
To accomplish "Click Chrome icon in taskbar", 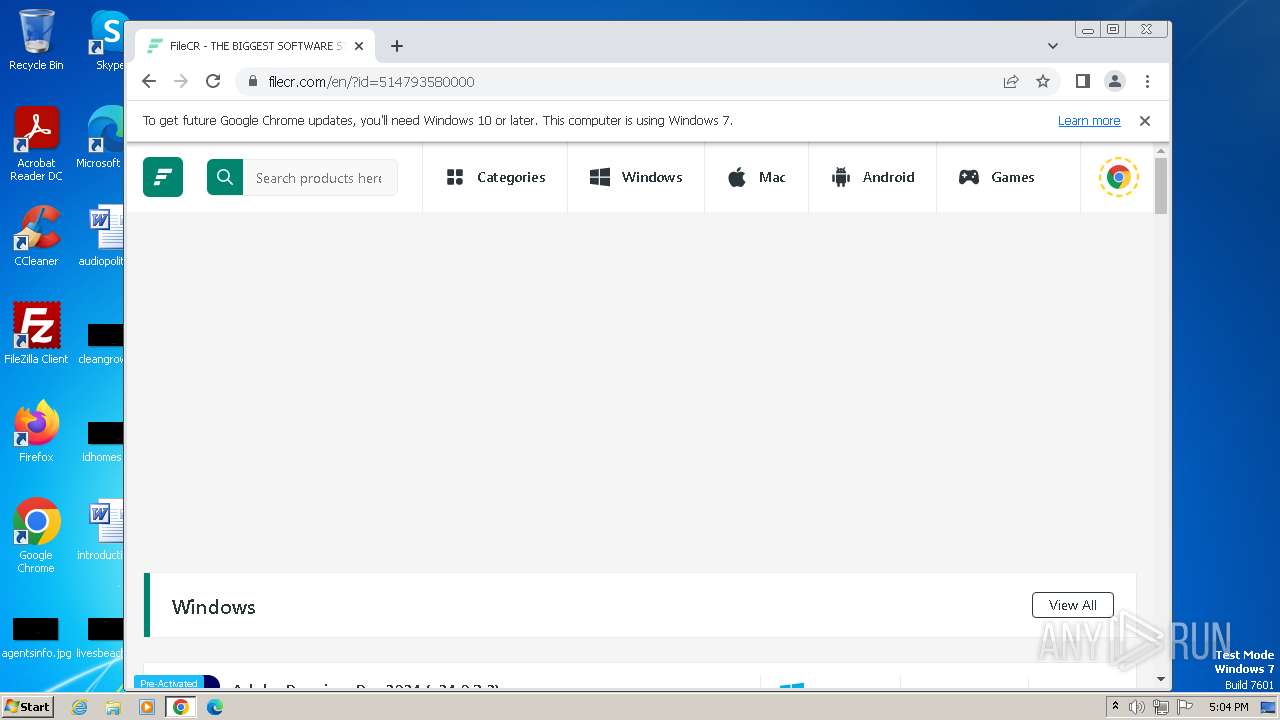I will (x=181, y=707).
